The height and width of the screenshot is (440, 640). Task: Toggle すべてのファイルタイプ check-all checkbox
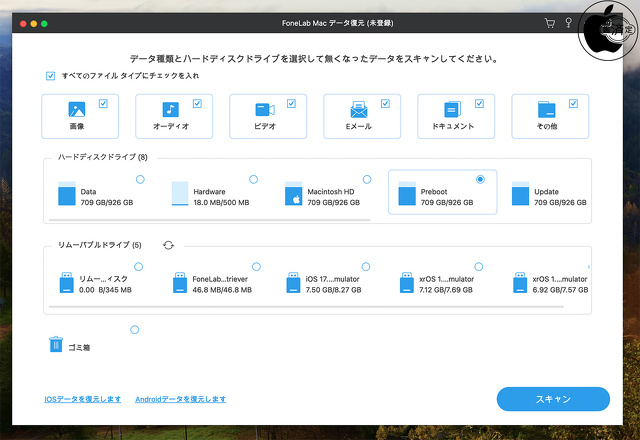pos(51,76)
